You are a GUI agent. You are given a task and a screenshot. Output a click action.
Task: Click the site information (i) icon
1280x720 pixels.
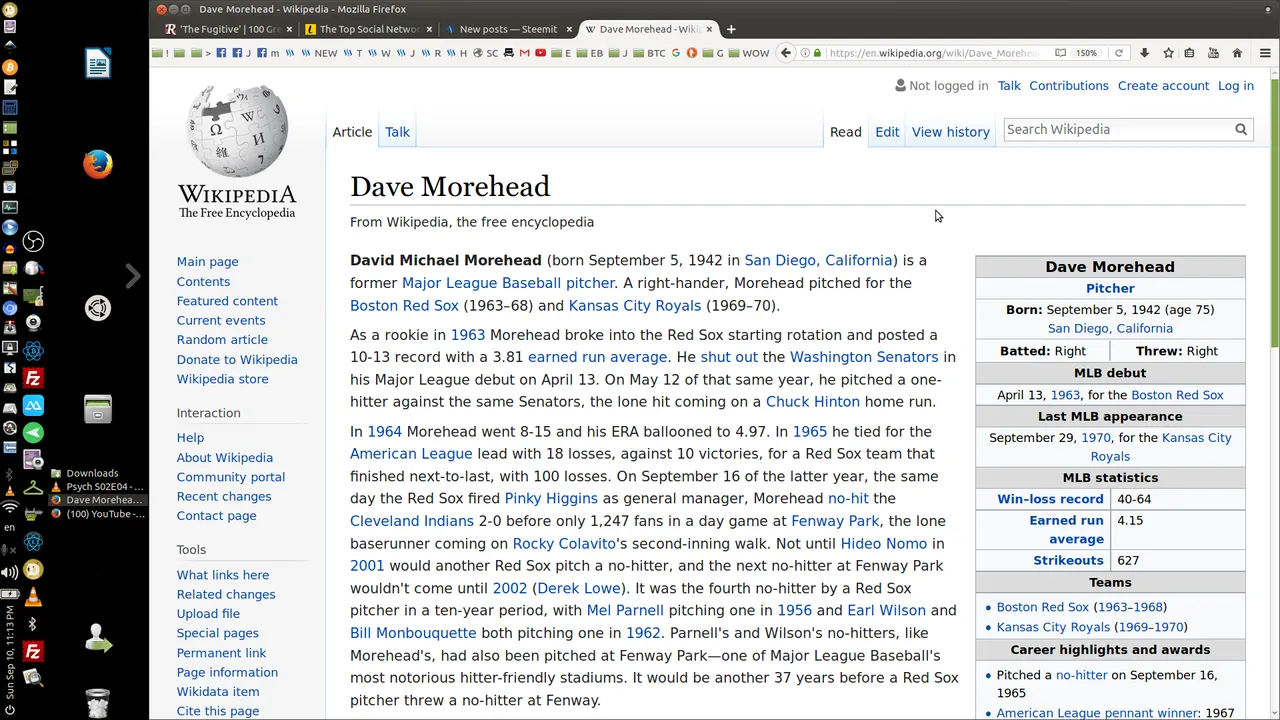pos(805,53)
